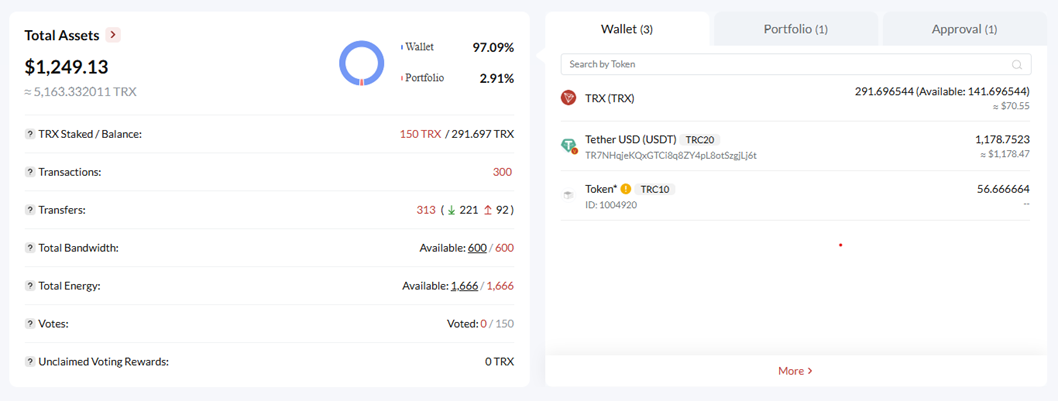Click the Tether USD token logo
This screenshot has width=1058, height=401.
[568, 146]
